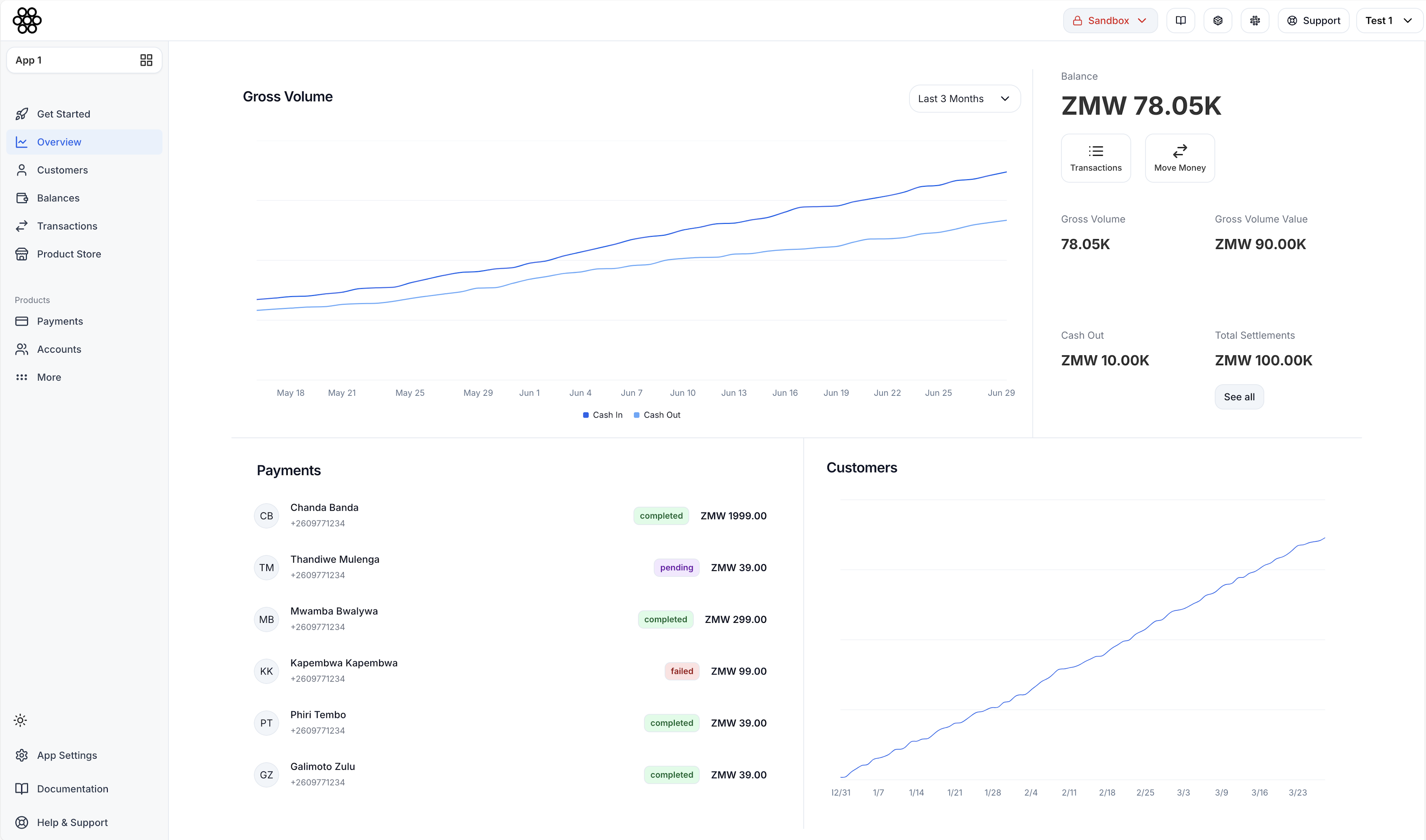Click the Sandbox environment dropdown
1426x840 pixels.
pyautogui.click(x=1109, y=20)
